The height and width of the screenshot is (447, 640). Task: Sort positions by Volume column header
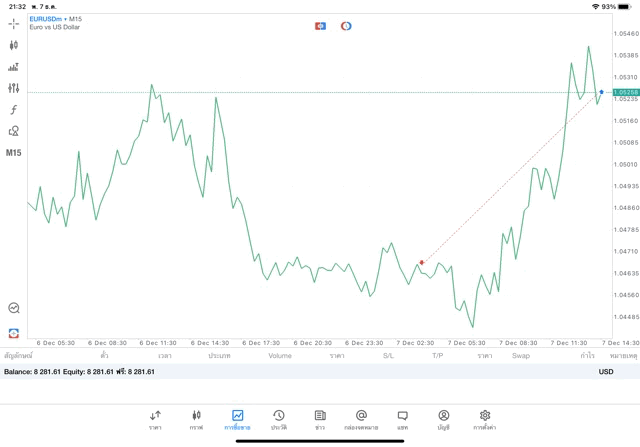tap(280, 356)
